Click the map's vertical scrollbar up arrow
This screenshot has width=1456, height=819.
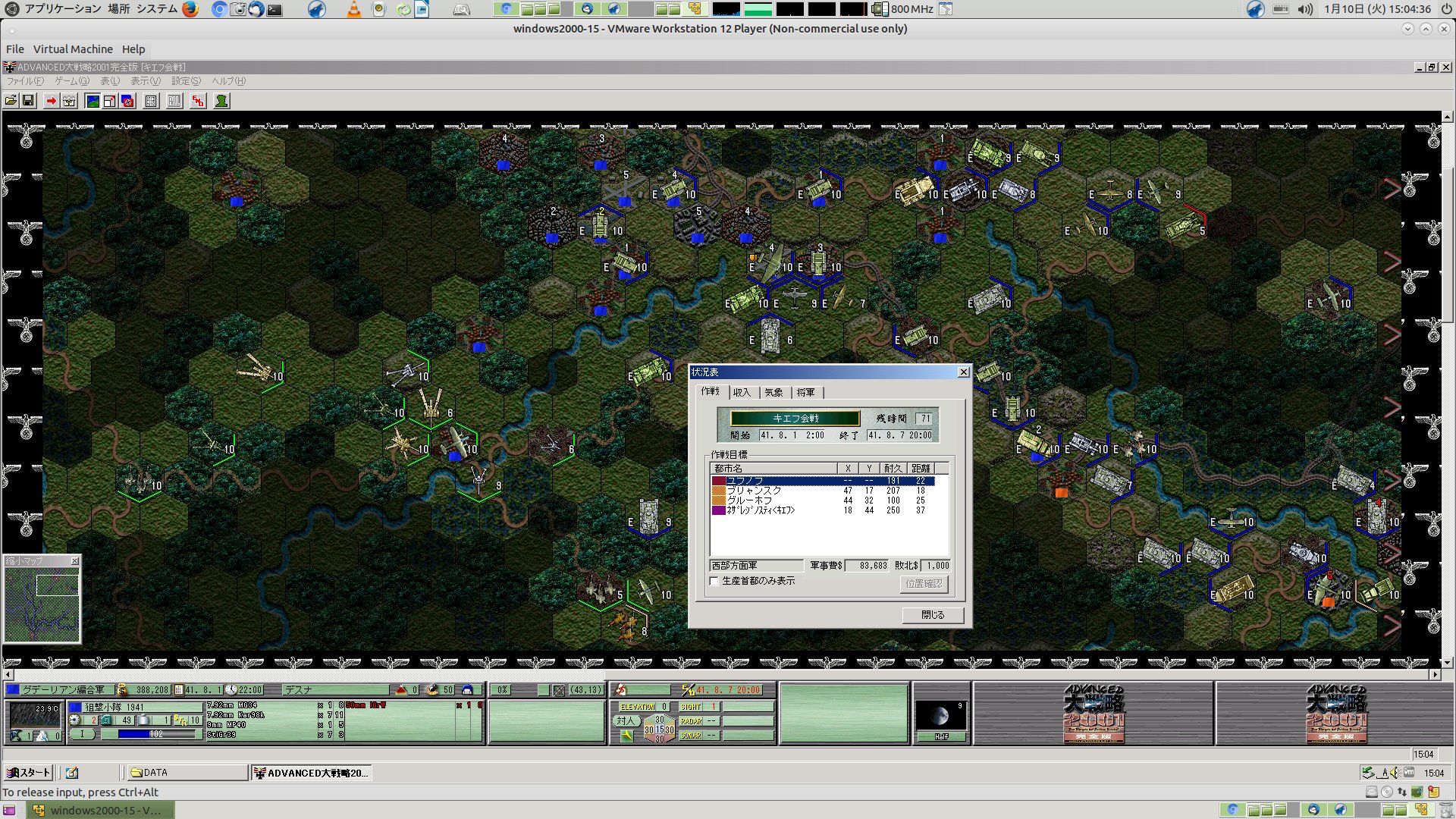pos(1448,117)
